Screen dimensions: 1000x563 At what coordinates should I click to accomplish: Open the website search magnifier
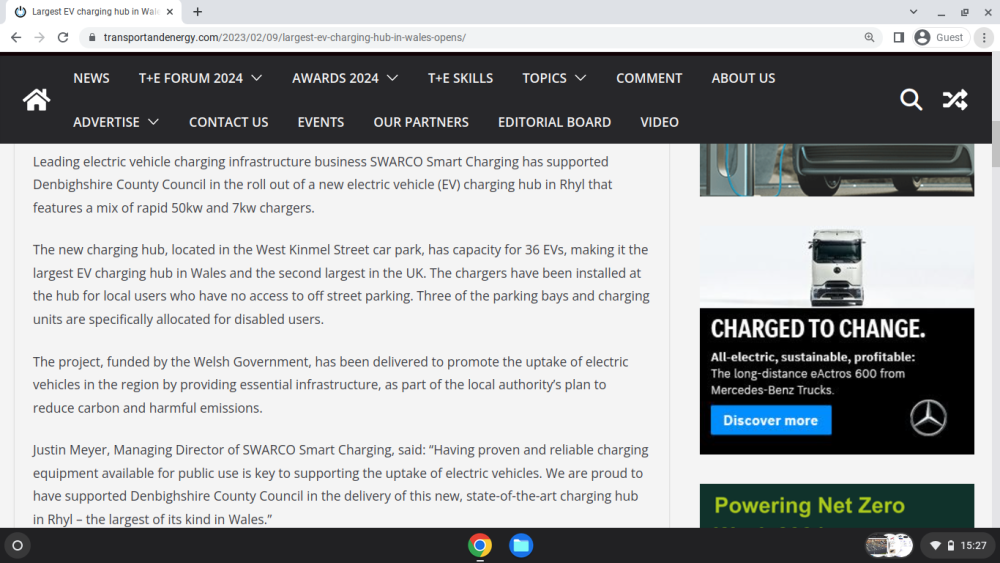point(911,99)
